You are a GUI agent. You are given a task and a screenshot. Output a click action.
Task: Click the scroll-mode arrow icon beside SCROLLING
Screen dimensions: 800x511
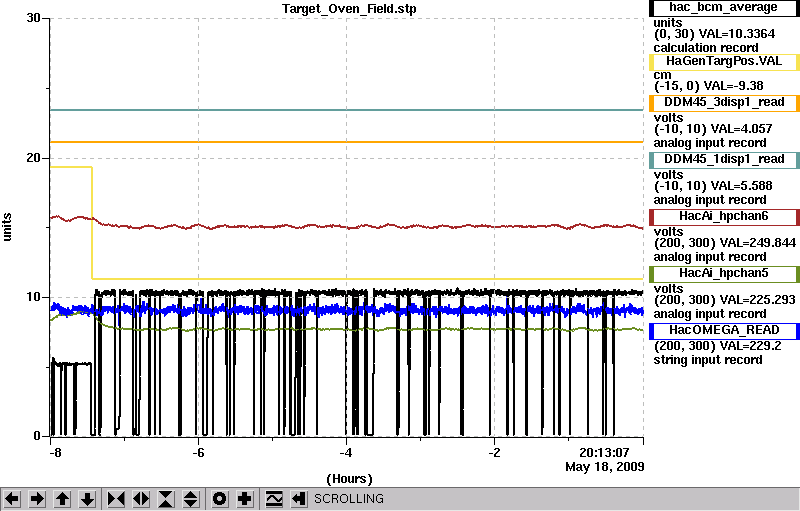299,499
